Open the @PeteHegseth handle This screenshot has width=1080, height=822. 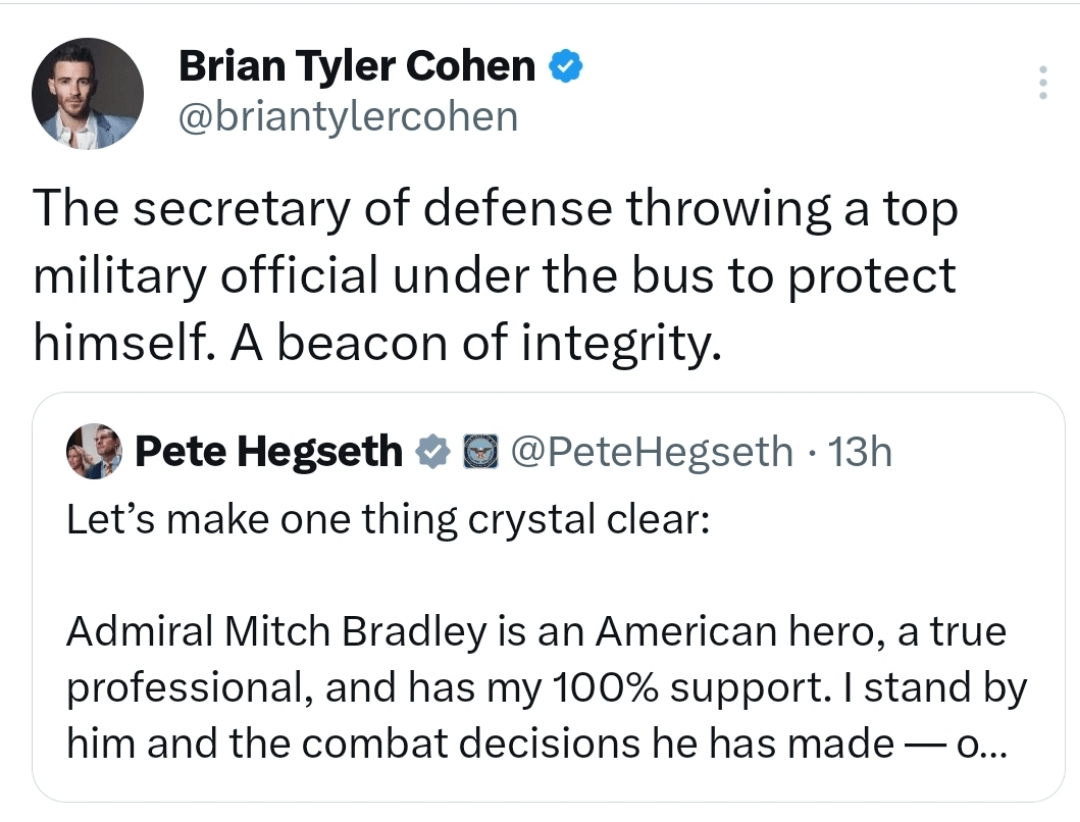point(652,452)
